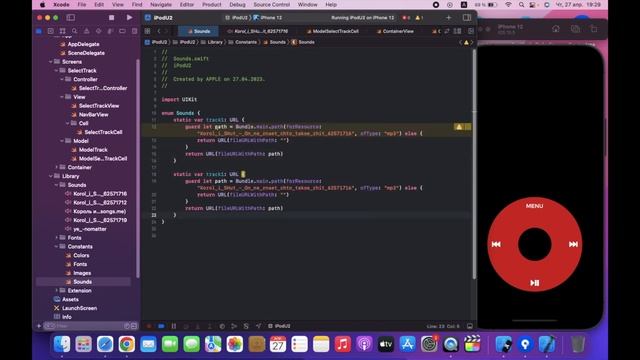The height and width of the screenshot is (360, 640).
Task: Select the iPodU2 scheme in toolbar
Action: click(x=236, y=18)
